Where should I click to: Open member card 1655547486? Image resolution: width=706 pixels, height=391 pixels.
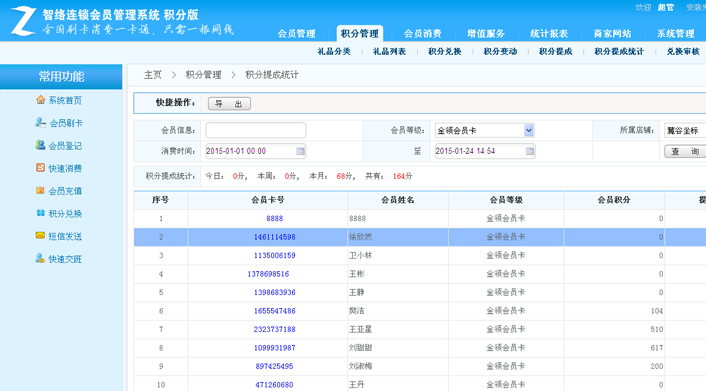[x=275, y=311]
